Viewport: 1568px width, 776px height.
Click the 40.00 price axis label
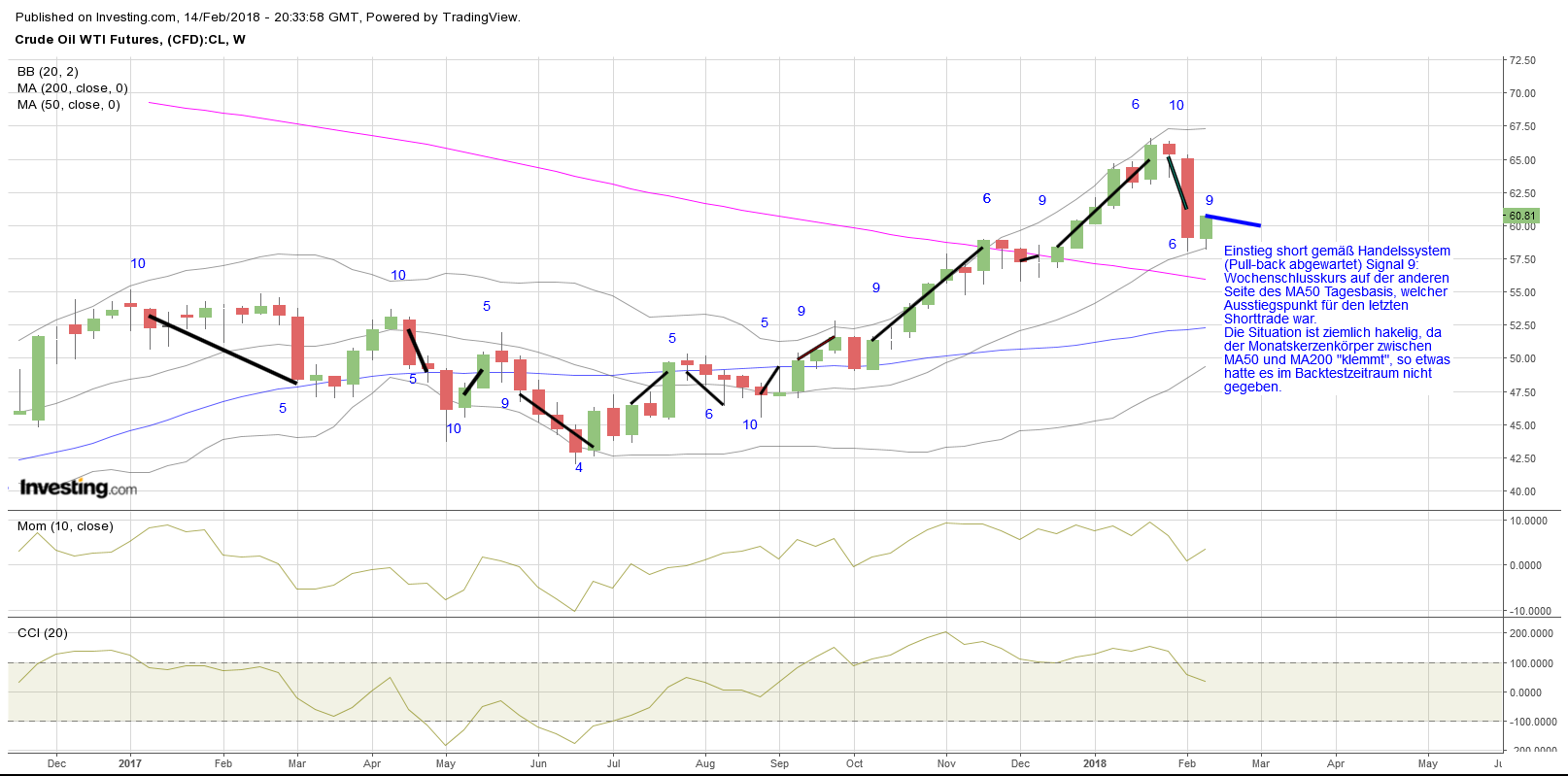(1521, 491)
